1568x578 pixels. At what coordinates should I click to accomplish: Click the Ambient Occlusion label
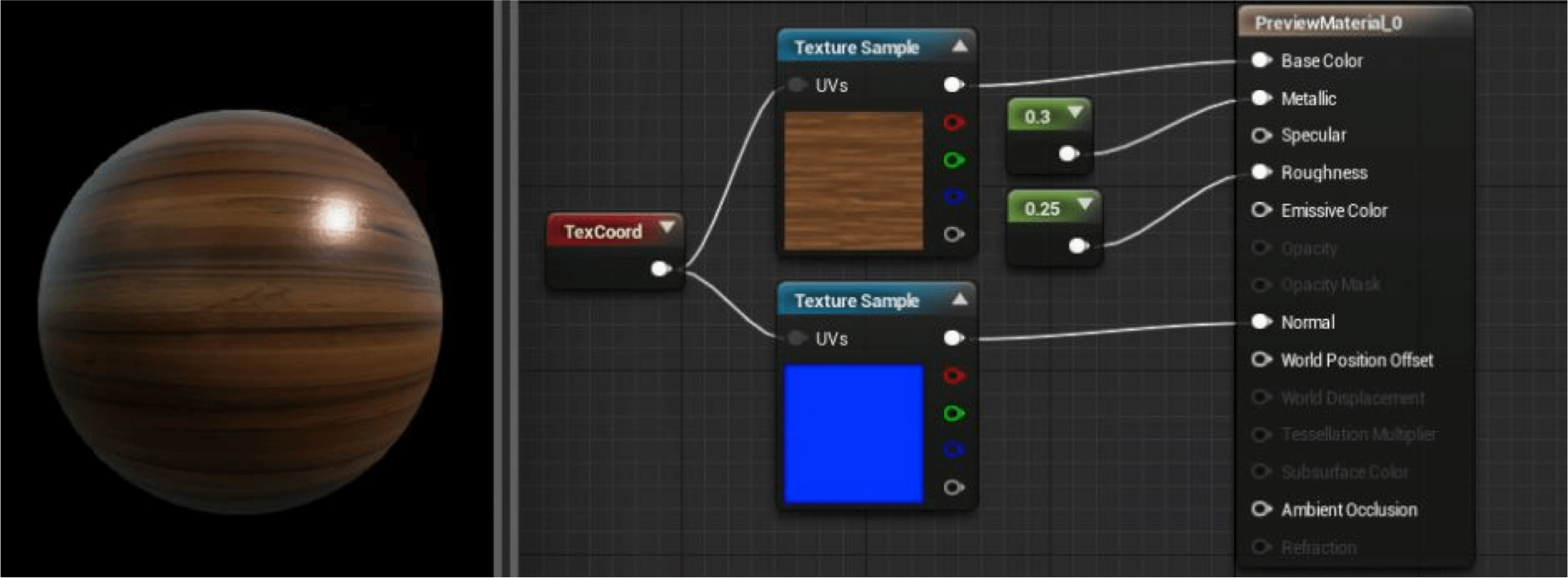tap(1349, 510)
